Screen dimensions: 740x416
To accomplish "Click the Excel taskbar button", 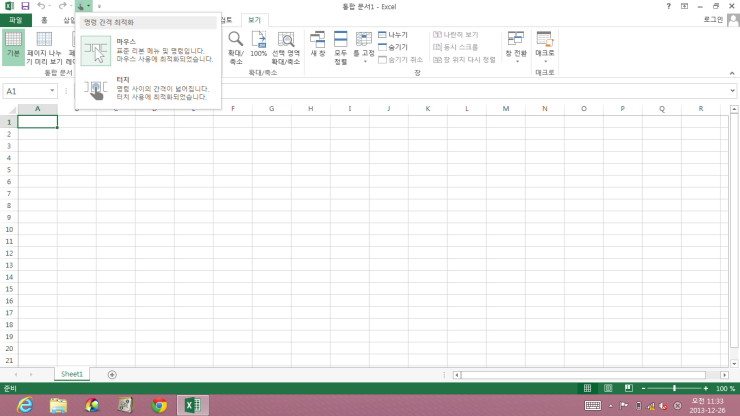I will coord(193,405).
